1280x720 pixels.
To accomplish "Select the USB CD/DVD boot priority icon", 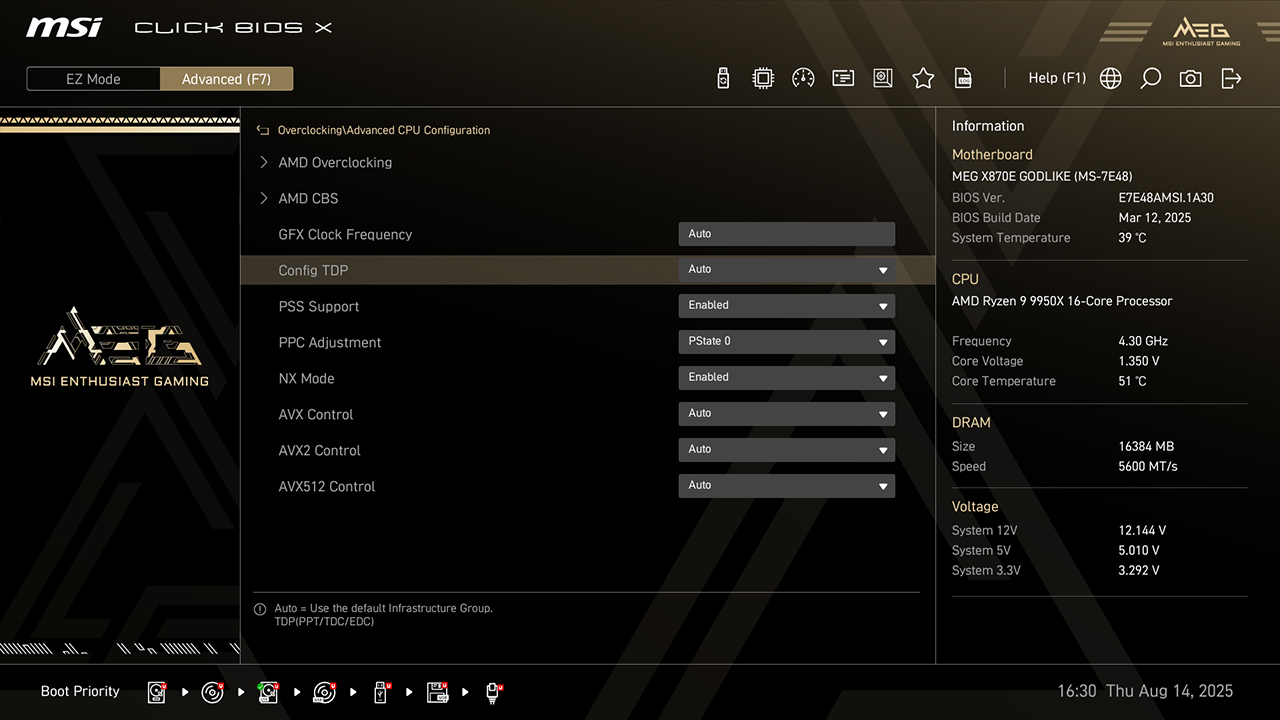I will tap(324, 692).
